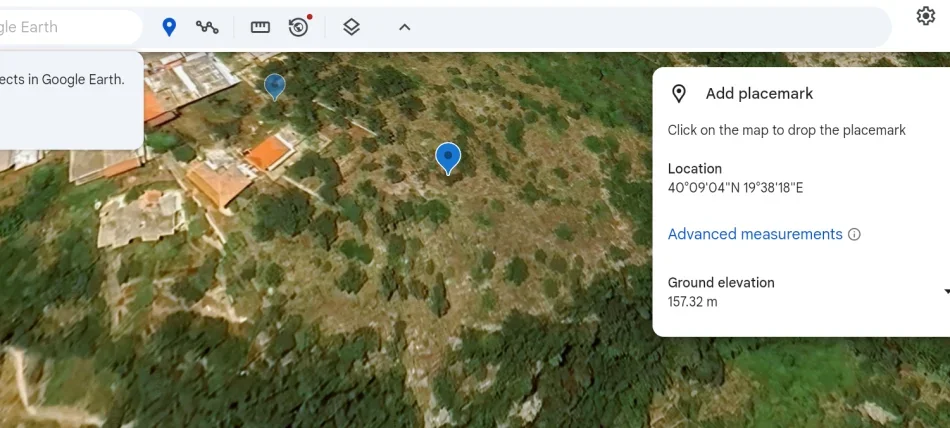This screenshot has width=950, height=428.
Task: Open the map layers stack icon
Action: (351, 27)
